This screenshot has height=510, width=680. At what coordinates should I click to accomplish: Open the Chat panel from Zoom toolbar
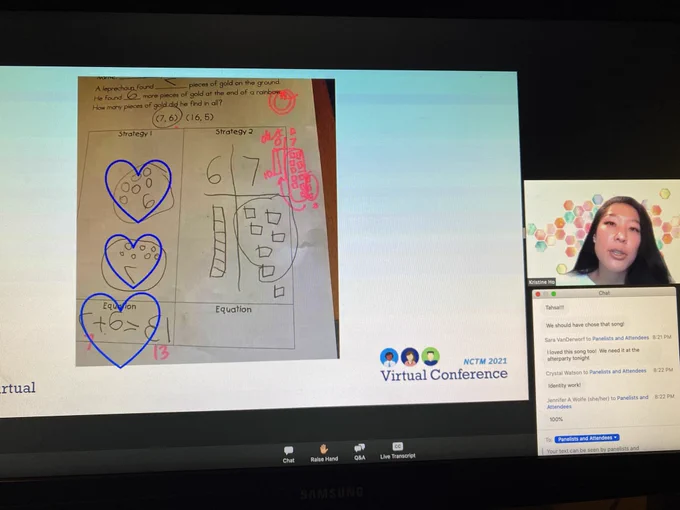click(288, 454)
